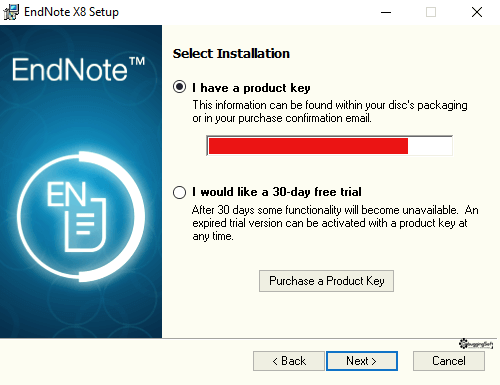Choose the 30-day free trial option
The width and height of the screenshot is (500, 385).
click(x=179, y=192)
